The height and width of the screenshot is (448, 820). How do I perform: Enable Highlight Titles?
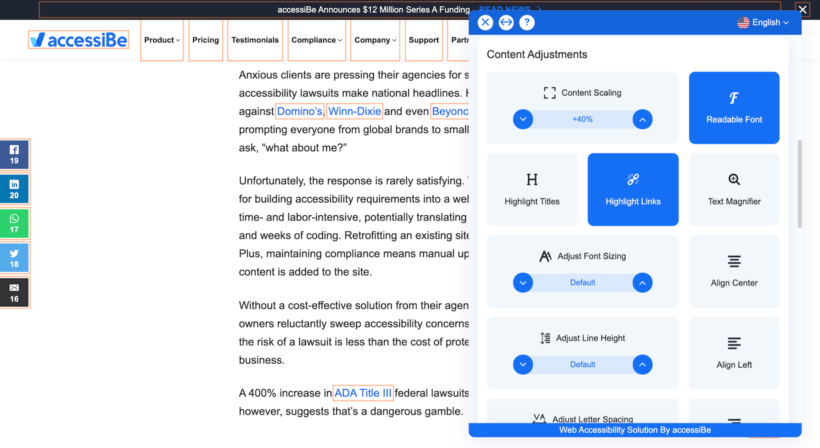click(x=532, y=189)
